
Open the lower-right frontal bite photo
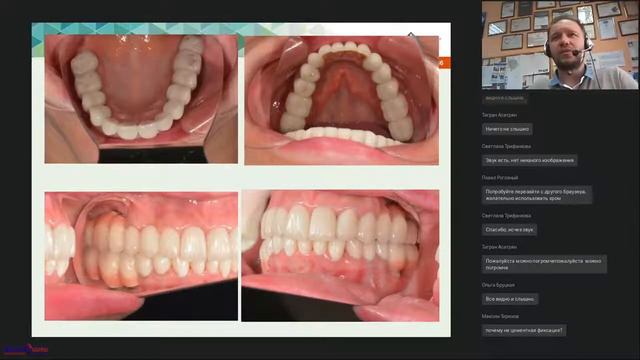[x=340, y=256]
